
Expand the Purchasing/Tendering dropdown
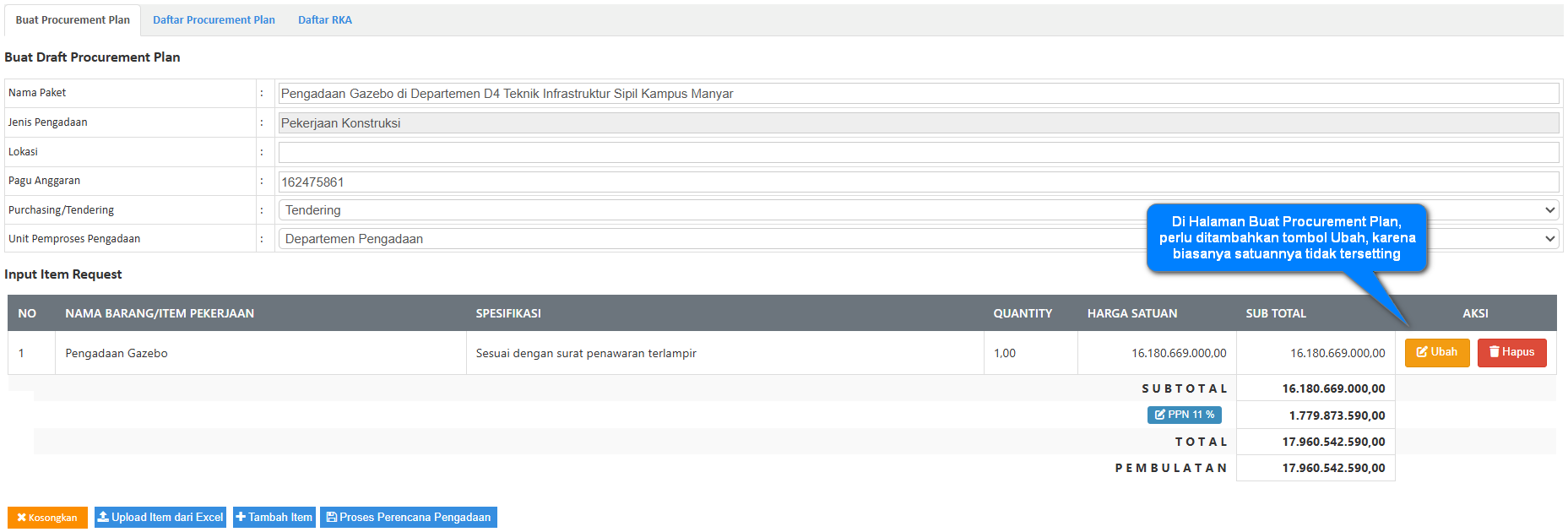[1549, 210]
